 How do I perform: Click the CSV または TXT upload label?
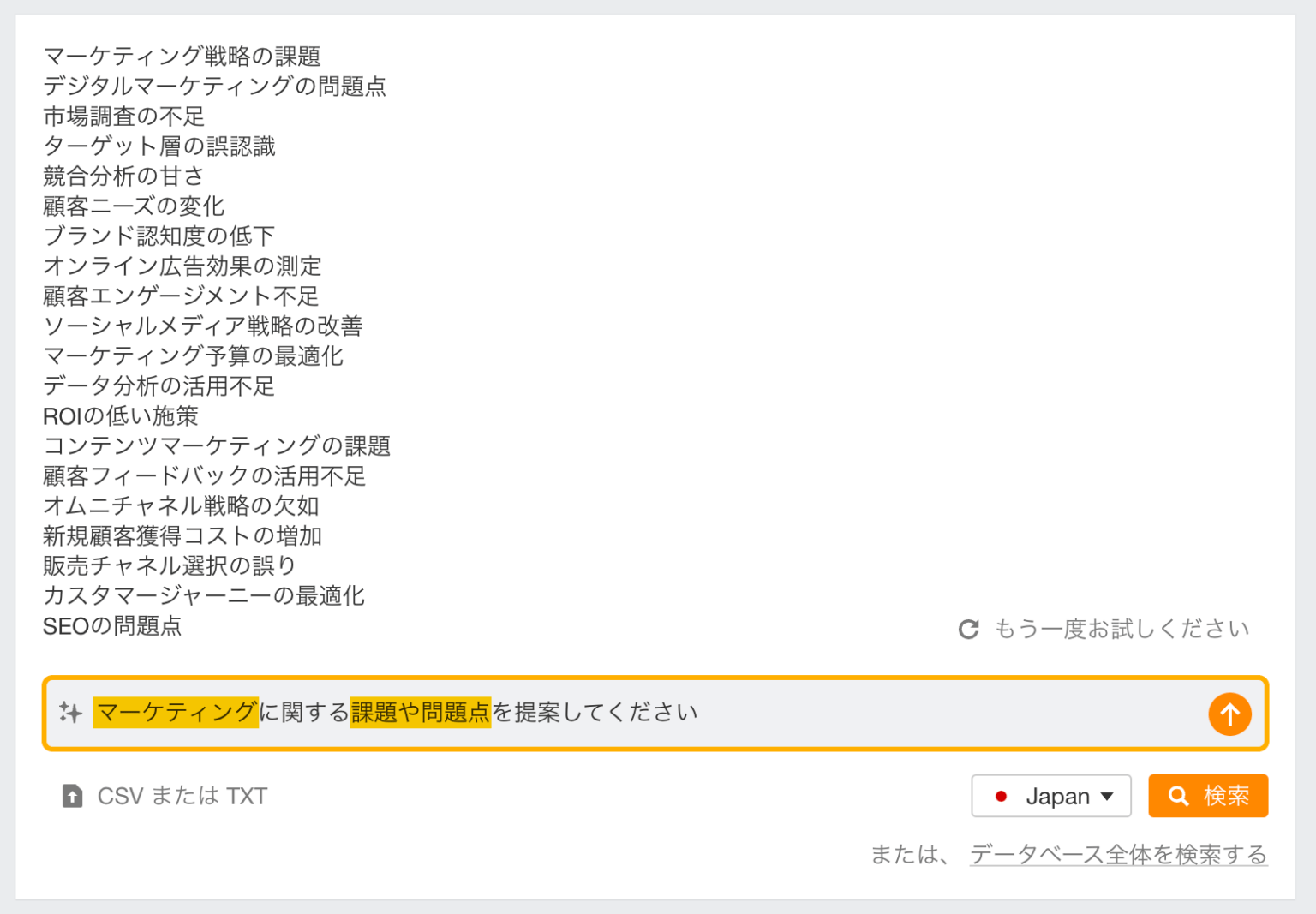click(181, 796)
